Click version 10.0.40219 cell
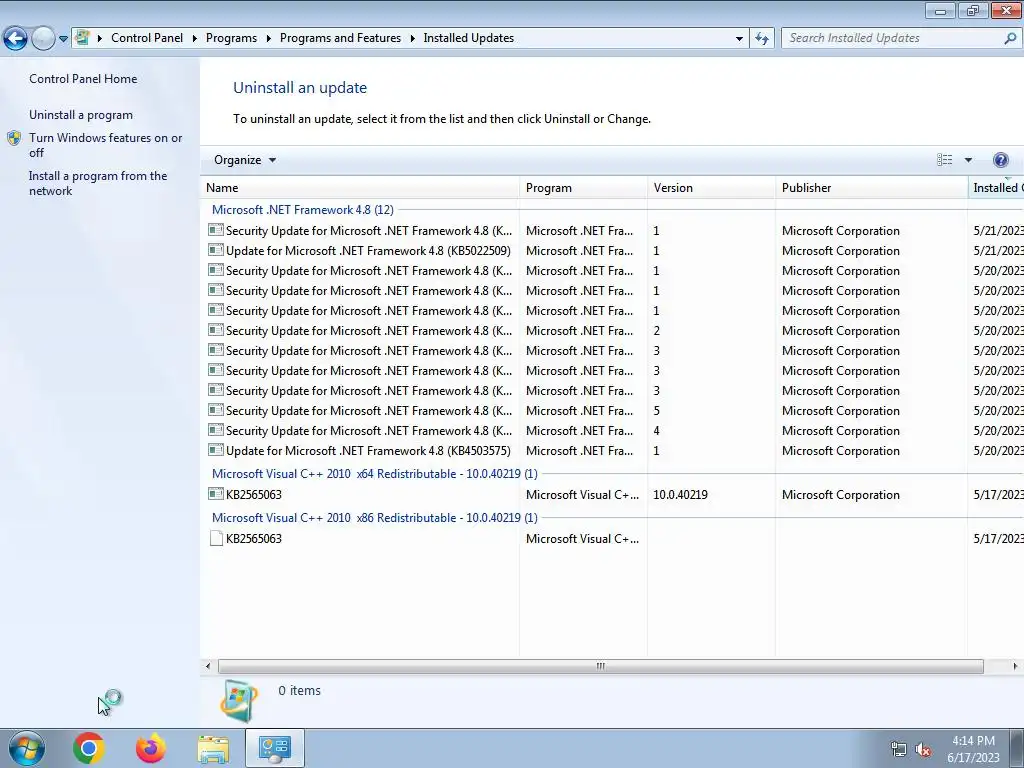1024x768 pixels. pyautogui.click(x=680, y=494)
